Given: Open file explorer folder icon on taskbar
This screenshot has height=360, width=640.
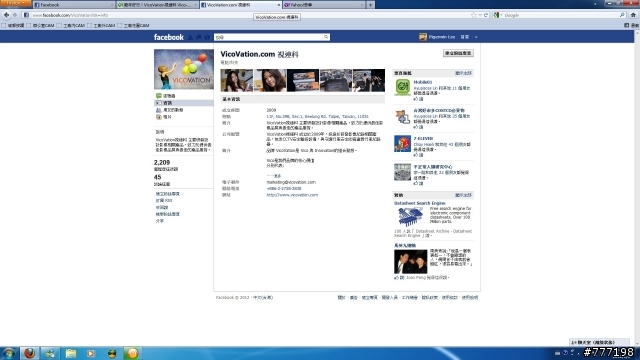Looking at the screenshot, I should [x=71, y=353].
